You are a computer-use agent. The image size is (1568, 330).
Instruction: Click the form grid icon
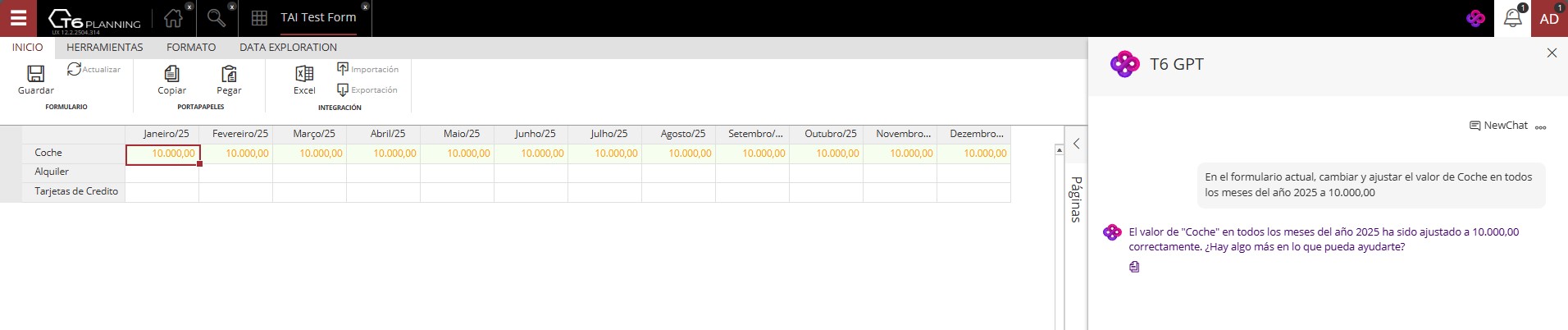click(x=259, y=18)
